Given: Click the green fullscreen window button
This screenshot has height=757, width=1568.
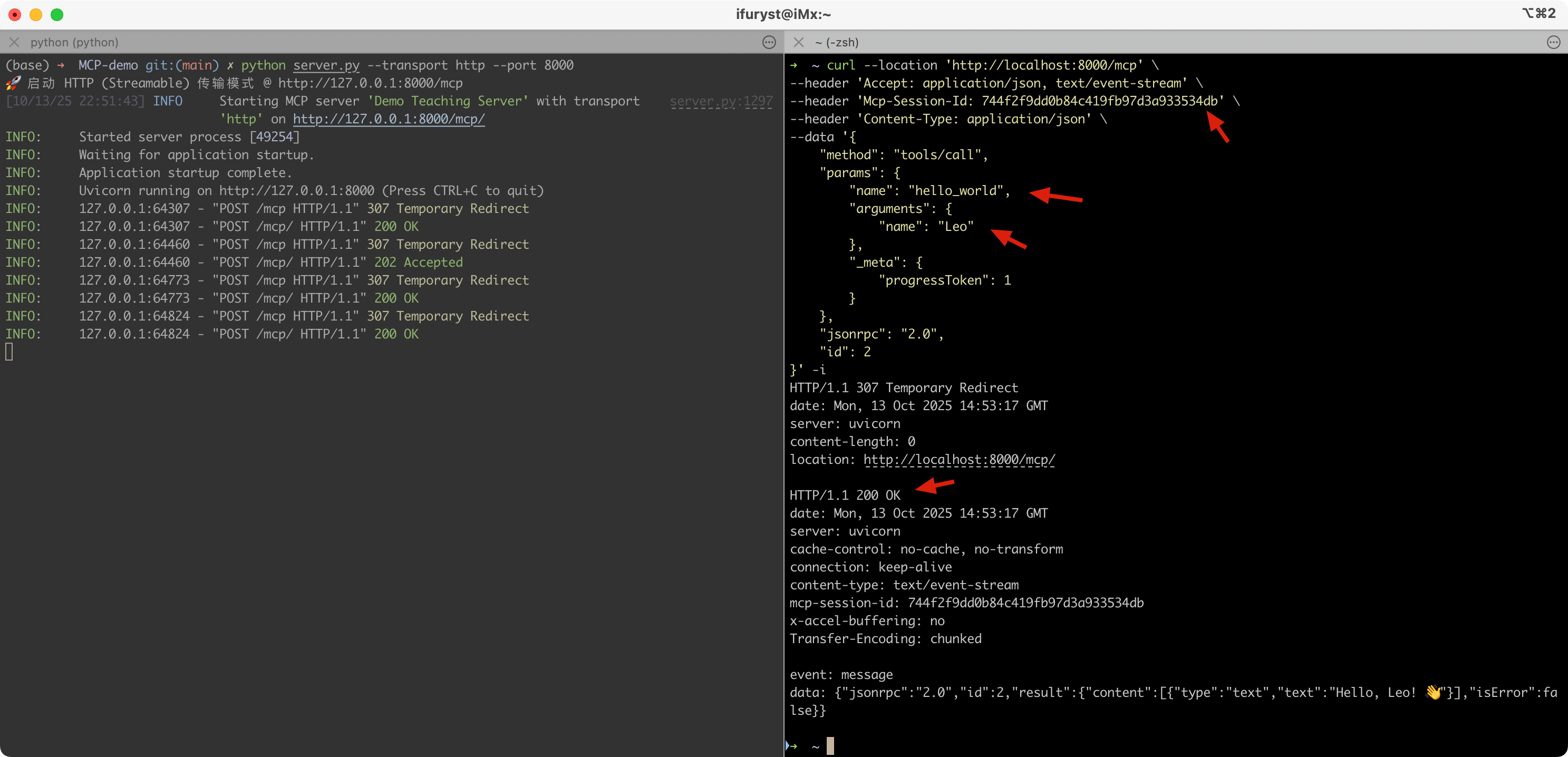Looking at the screenshot, I should pos(56,14).
